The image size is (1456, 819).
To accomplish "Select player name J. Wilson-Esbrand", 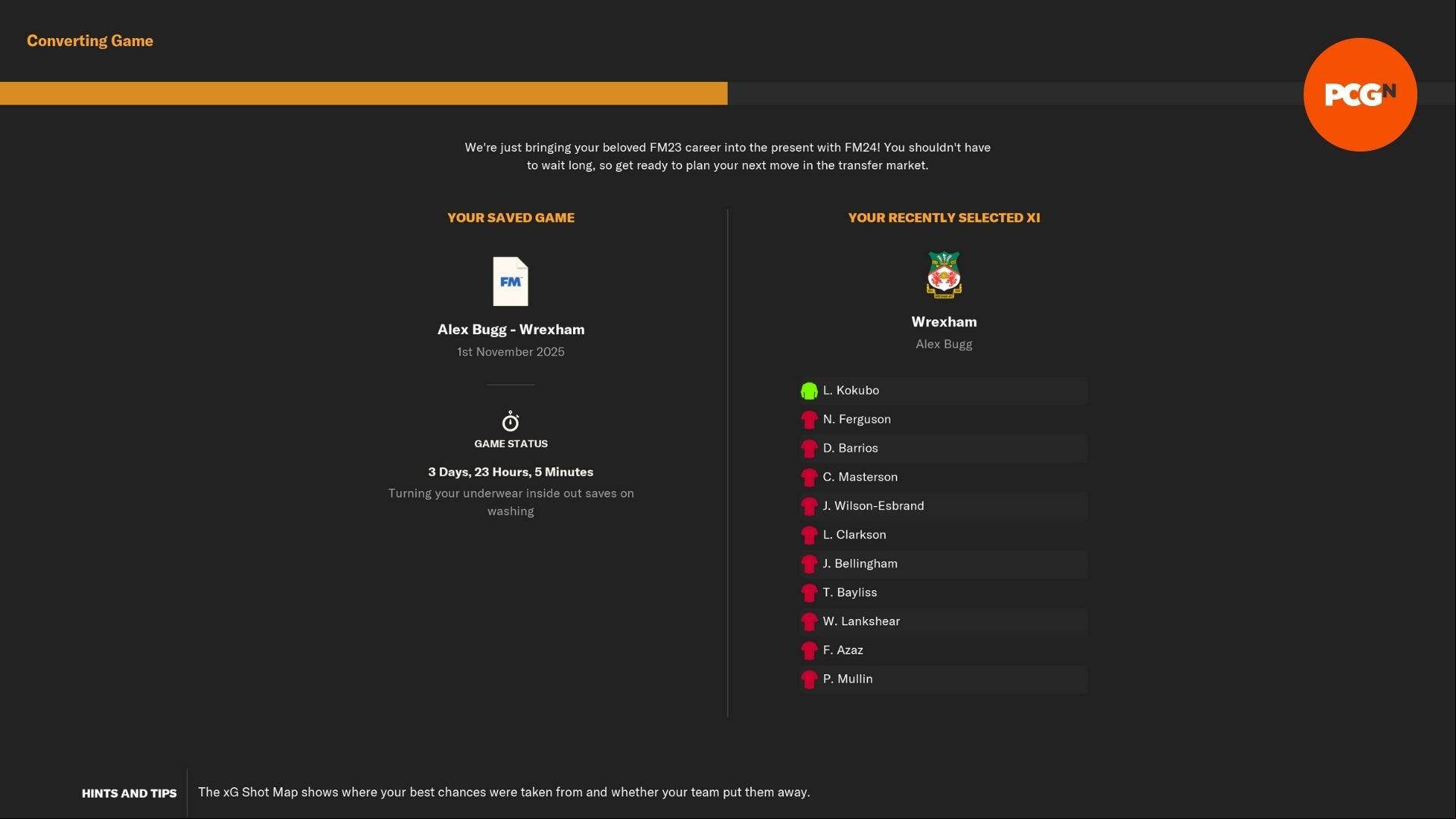I will pos(873,505).
